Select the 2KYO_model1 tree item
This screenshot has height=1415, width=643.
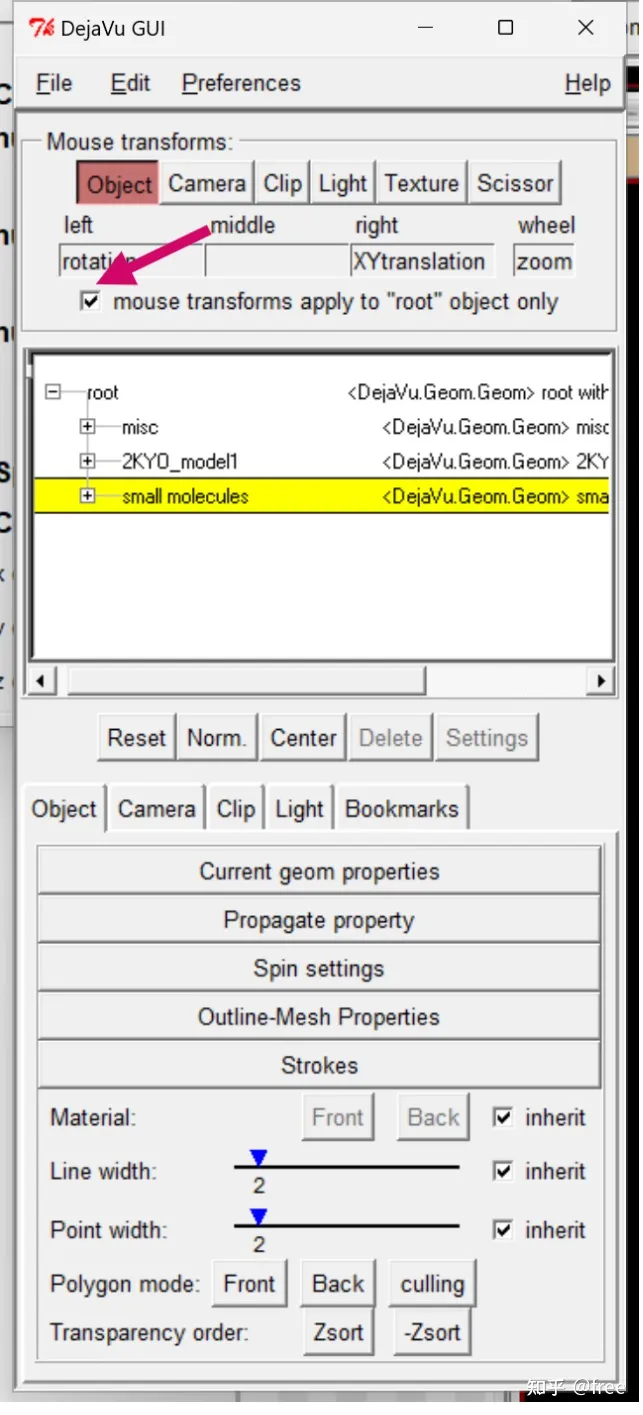pos(180,462)
